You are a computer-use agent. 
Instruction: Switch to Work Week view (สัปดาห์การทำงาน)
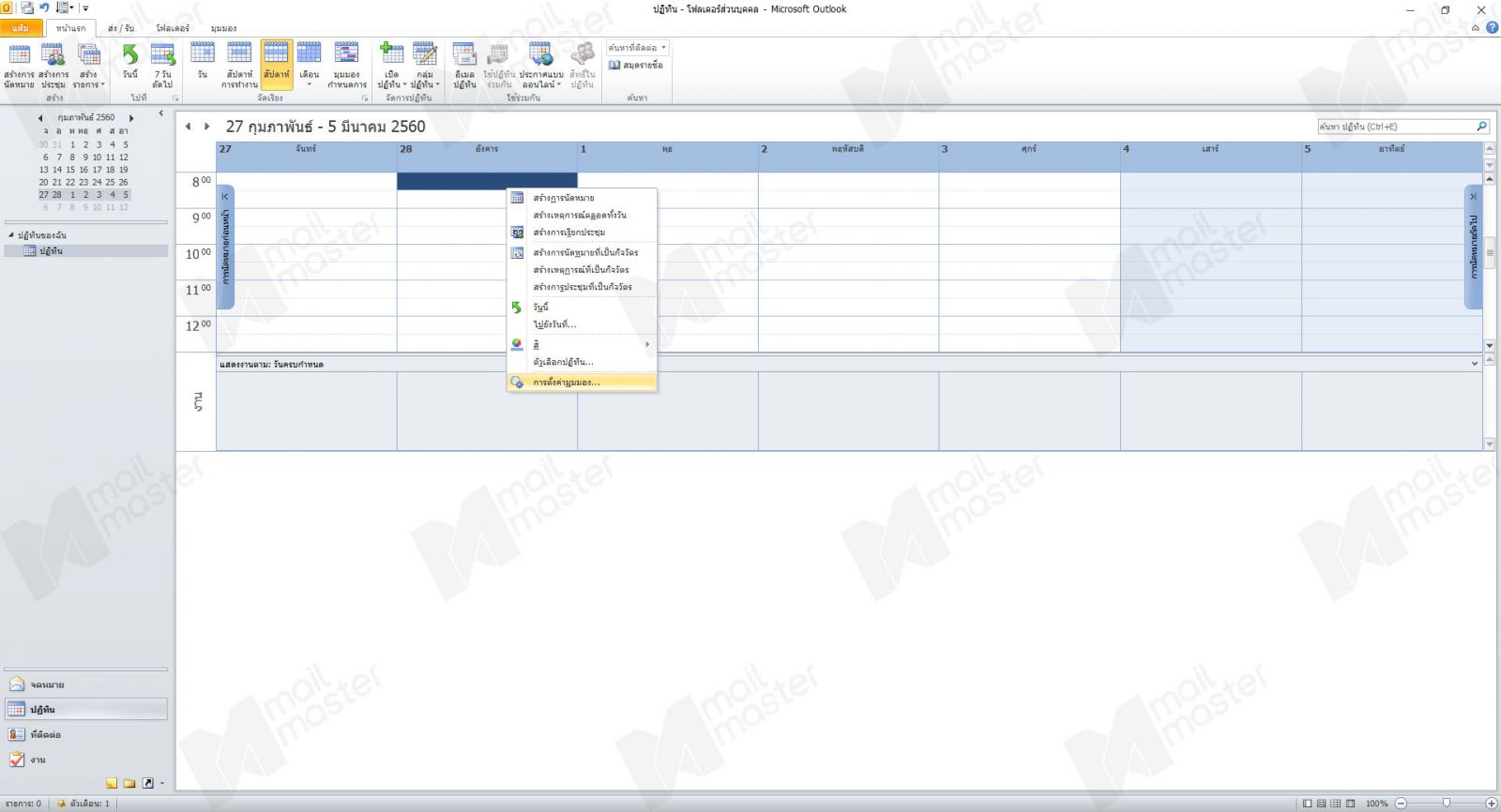click(x=239, y=66)
